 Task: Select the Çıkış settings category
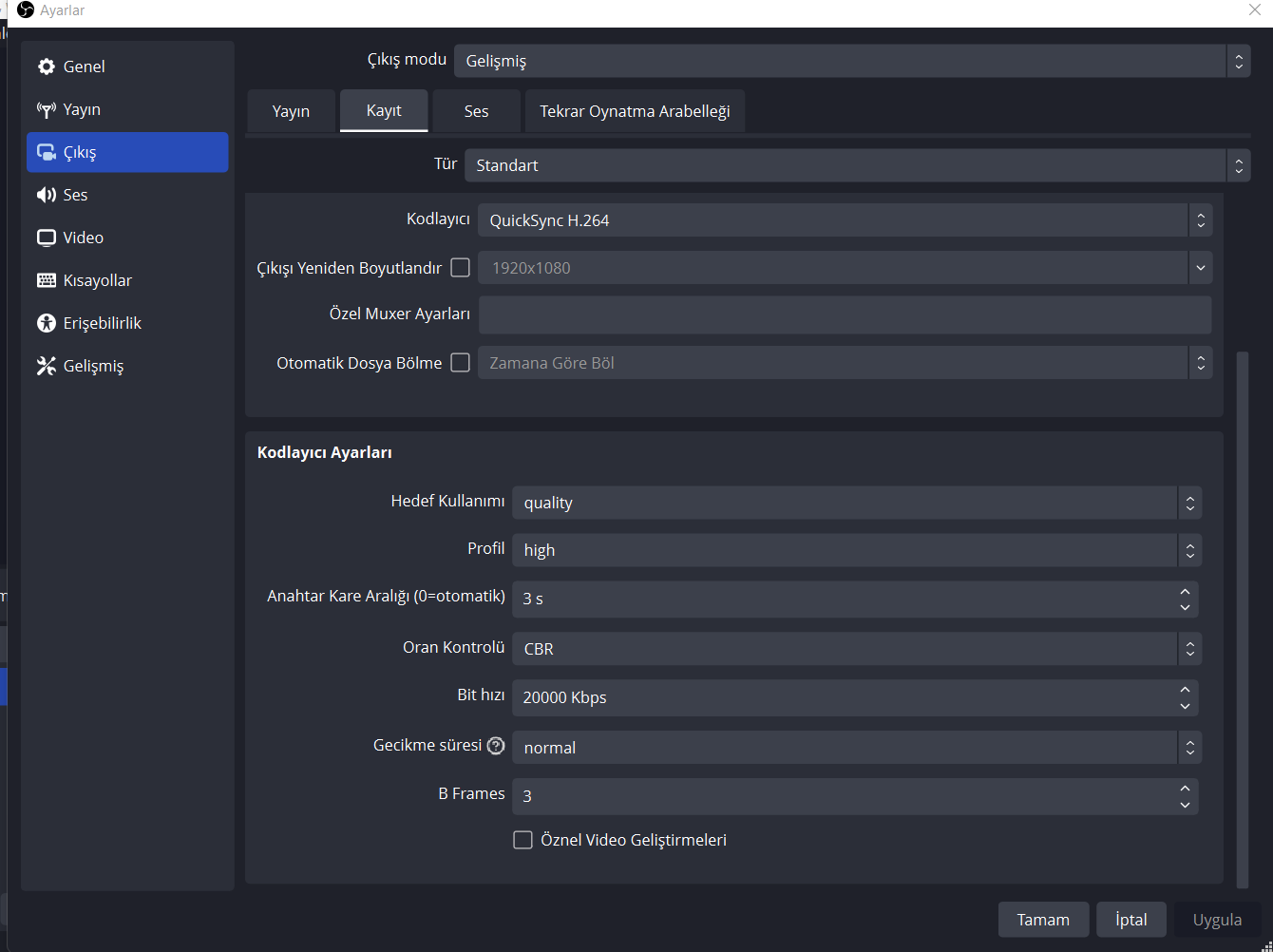(127, 152)
